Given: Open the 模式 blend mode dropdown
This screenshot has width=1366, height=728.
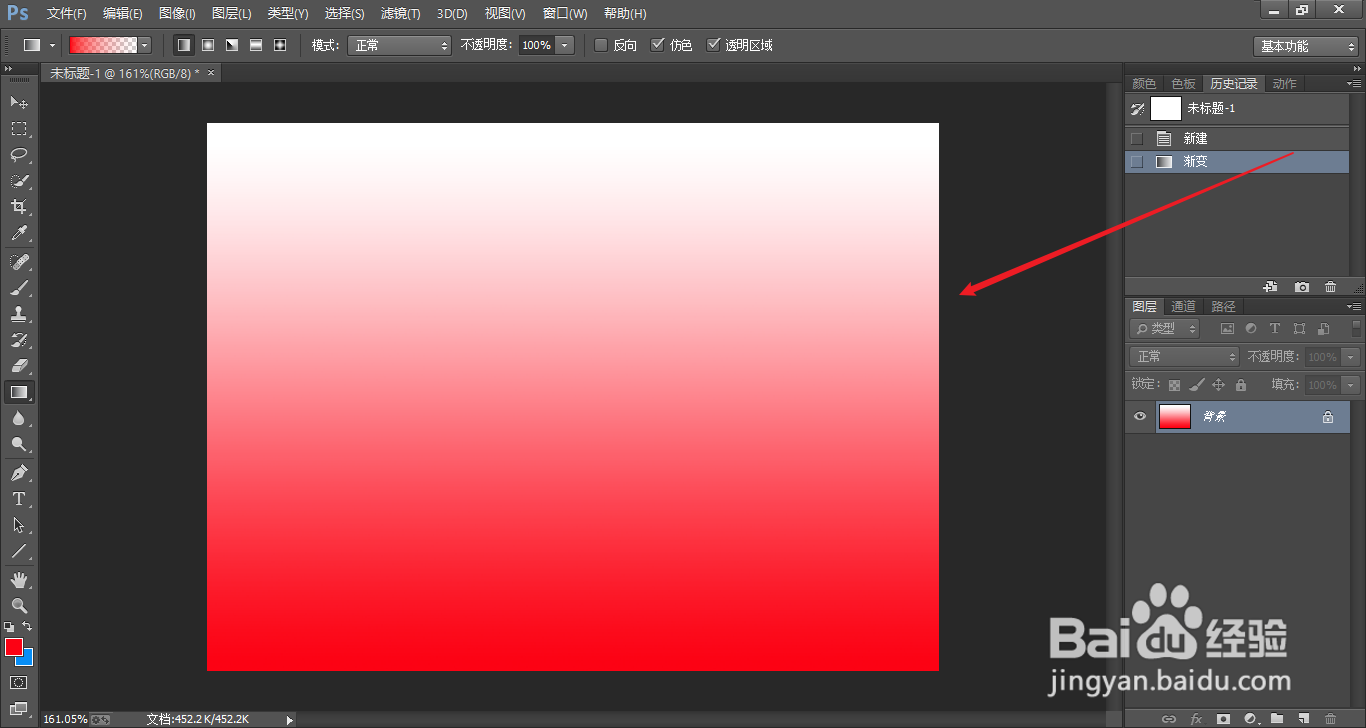Looking at the screenshot, I should click(399, 45).
